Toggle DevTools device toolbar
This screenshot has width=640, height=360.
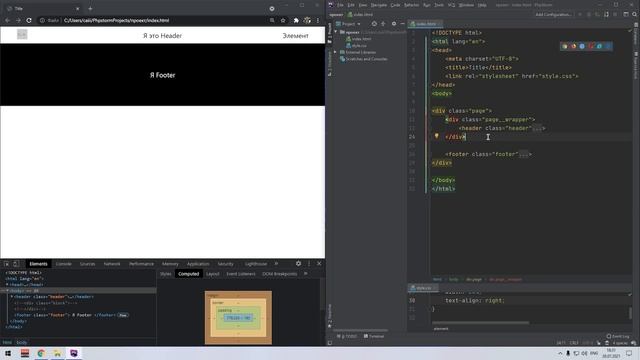coord(16,264)
